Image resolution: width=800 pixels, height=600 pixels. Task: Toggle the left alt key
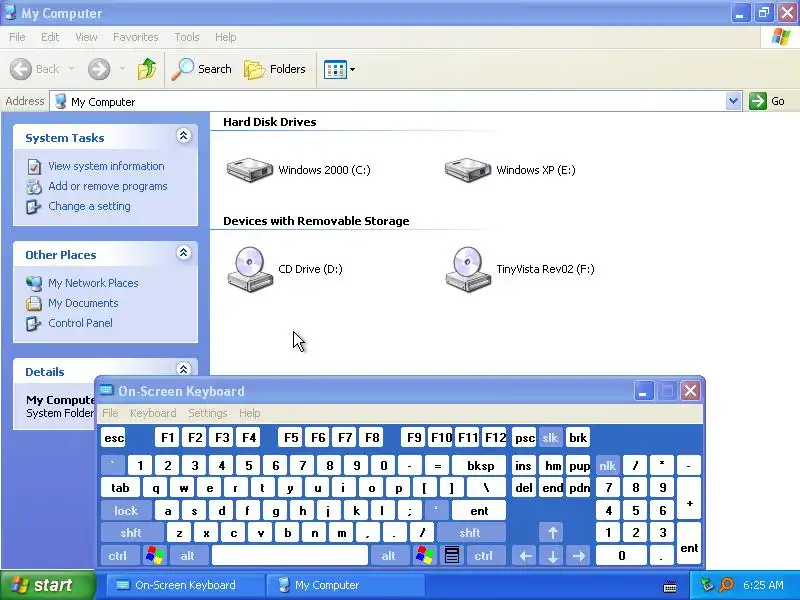click(188, 556)
